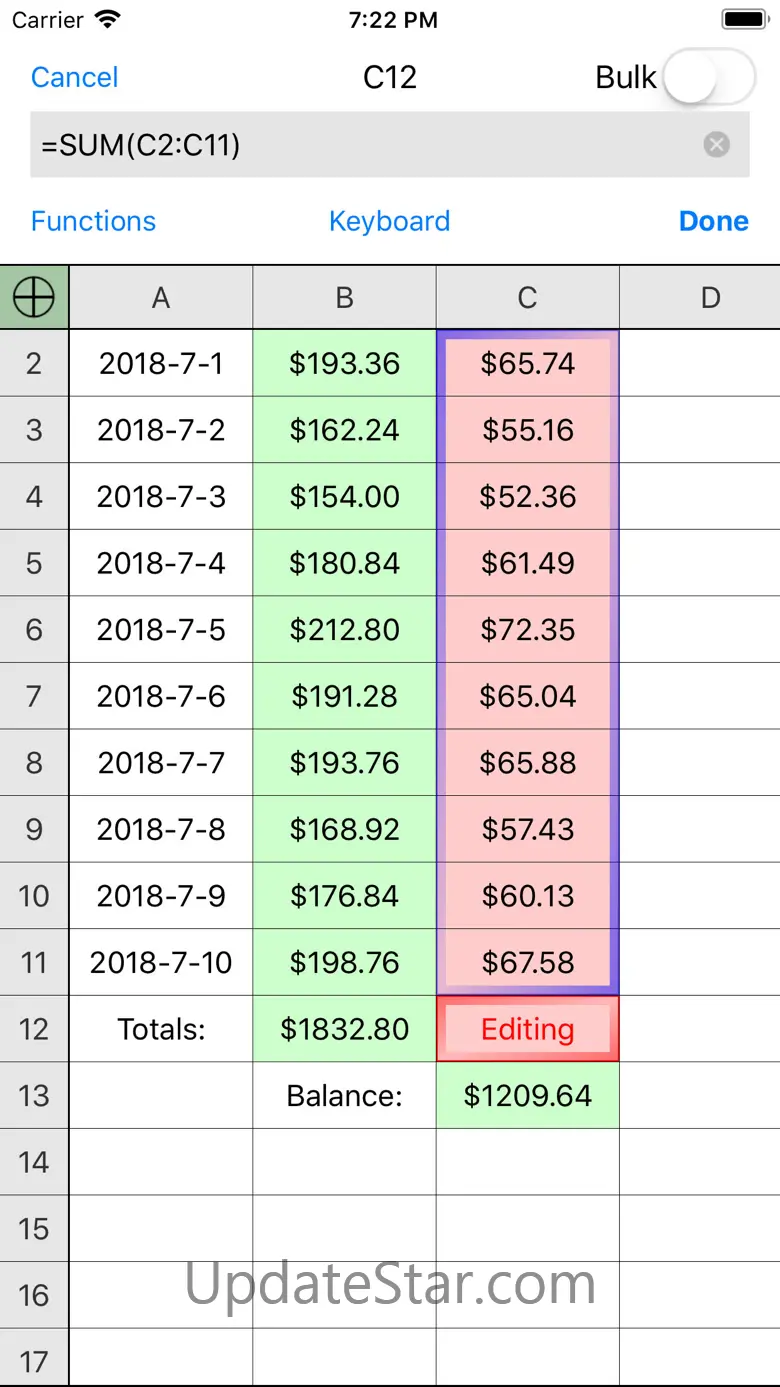
Task: Select column B header
Action: click(344, 297)
